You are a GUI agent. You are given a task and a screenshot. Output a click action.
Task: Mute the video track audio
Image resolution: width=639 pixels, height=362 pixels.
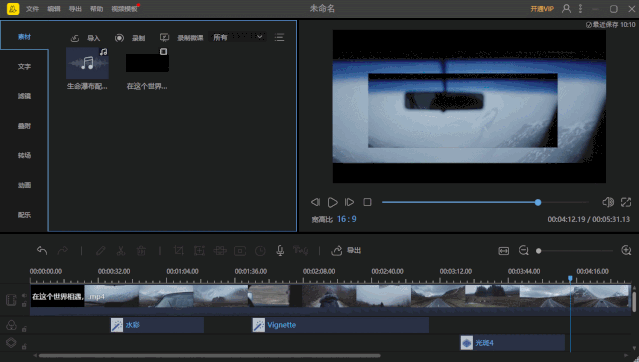tap(24, 296)
